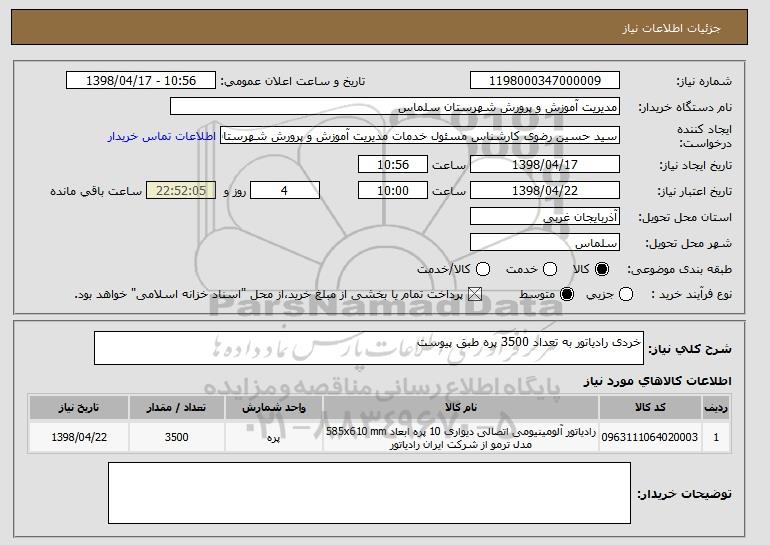Viewport: 770px width, 545px height.
Task: Select the aluminum radiator item name cell
Action: tap(461, 437)
